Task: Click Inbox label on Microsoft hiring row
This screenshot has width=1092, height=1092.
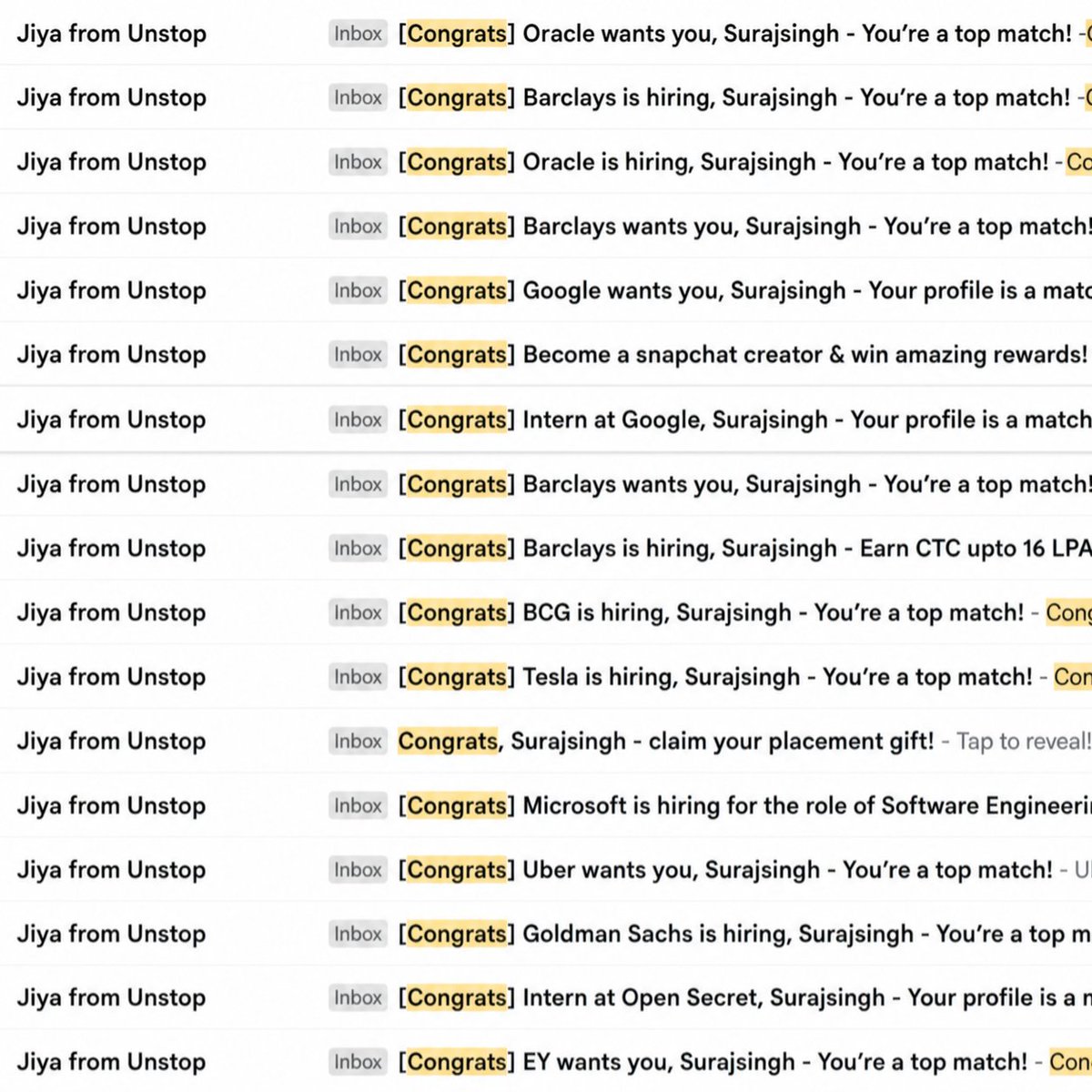Action: point(358,805)
